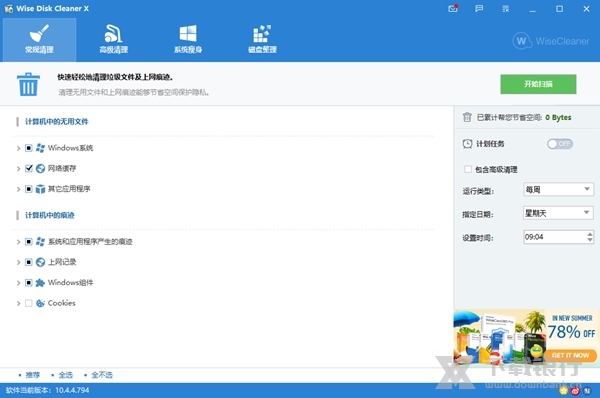This screenshot has width=600, height=398.
Task: Toggle the 系统和应用程序产生的痕迹 checkbox
Action: pos(29,241)
